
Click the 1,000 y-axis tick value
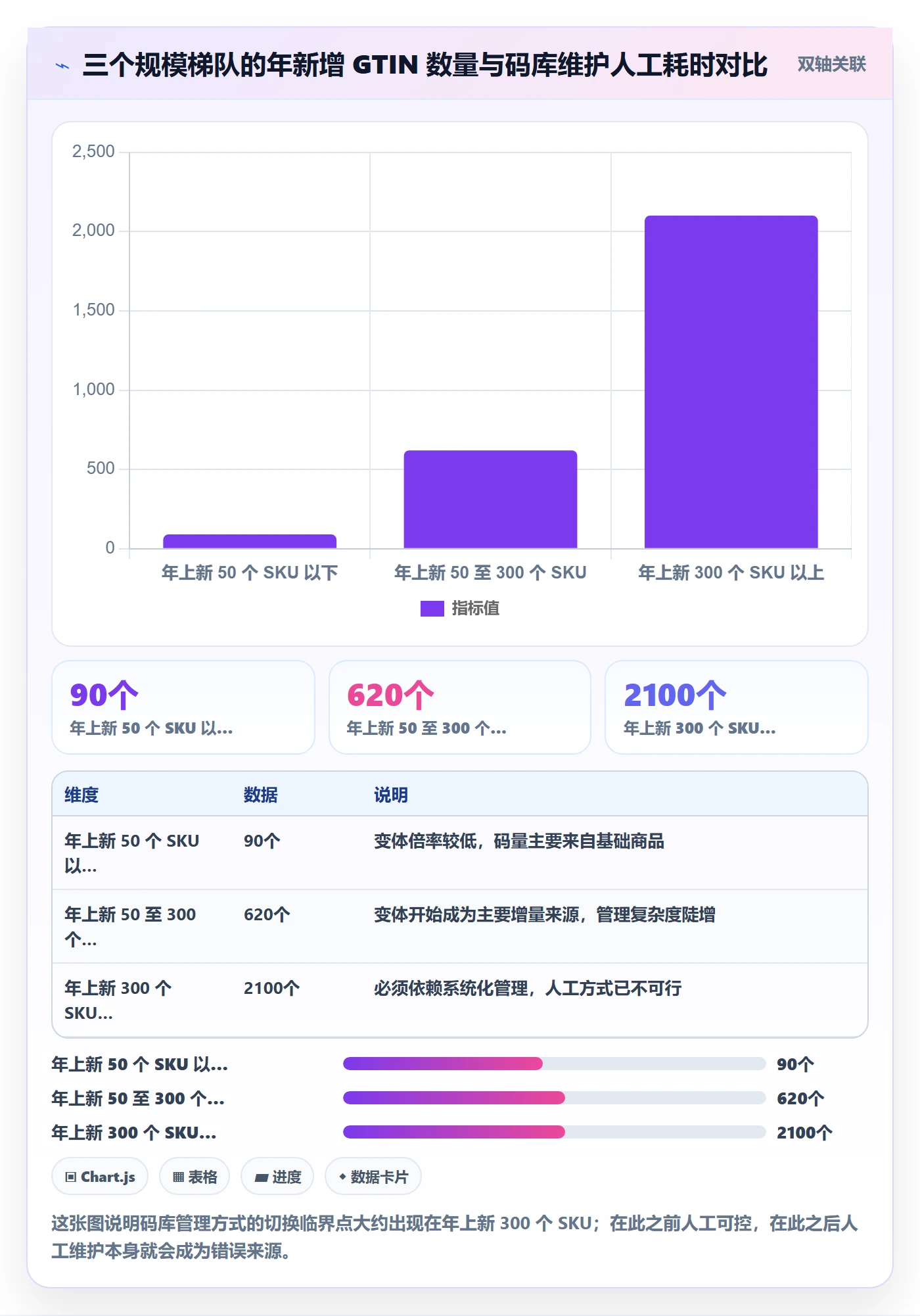click(x=93, y=389)
